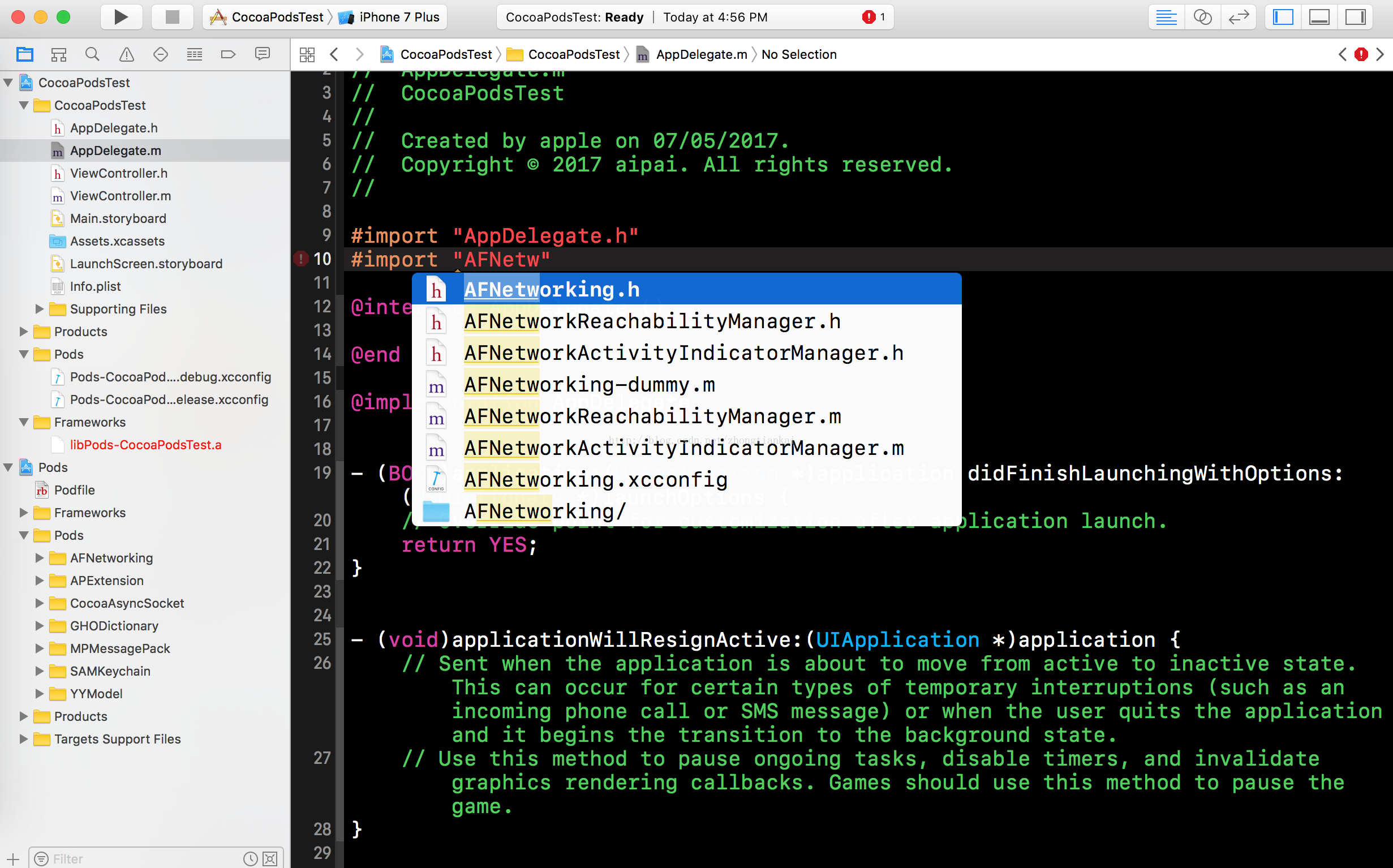Screen dimensions: 1393x868
Task: Choose AFNetworkActivityIndicatorManager.h suggestion
Action: [686, 353]
